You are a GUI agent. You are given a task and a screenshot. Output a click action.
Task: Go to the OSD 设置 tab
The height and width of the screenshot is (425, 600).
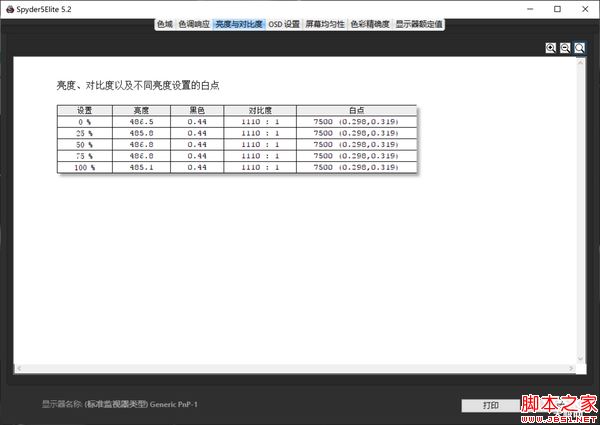284,24
